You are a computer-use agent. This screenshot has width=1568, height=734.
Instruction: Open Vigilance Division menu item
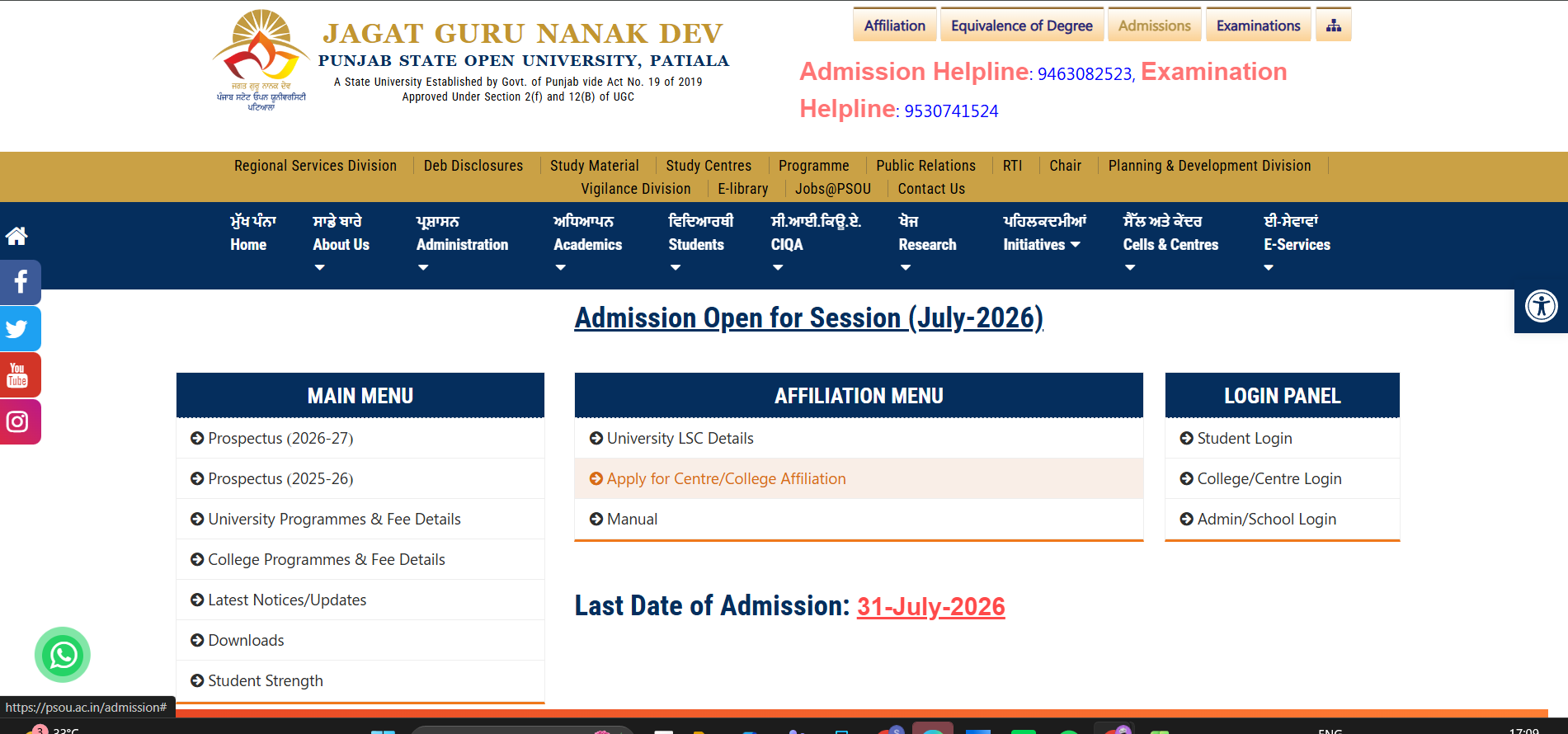pyautogui.click(x=635, y=189)
